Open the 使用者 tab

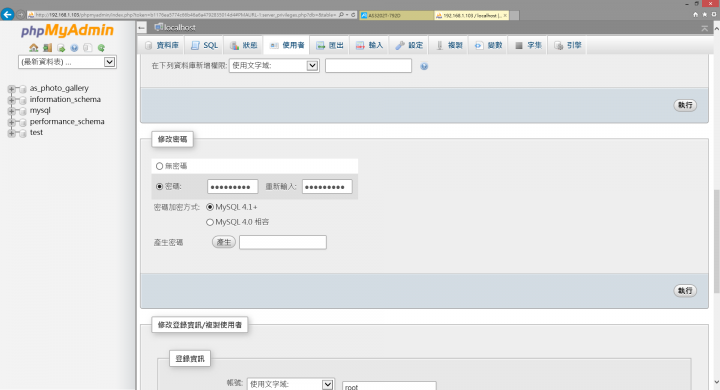click(x=287, y=45)
